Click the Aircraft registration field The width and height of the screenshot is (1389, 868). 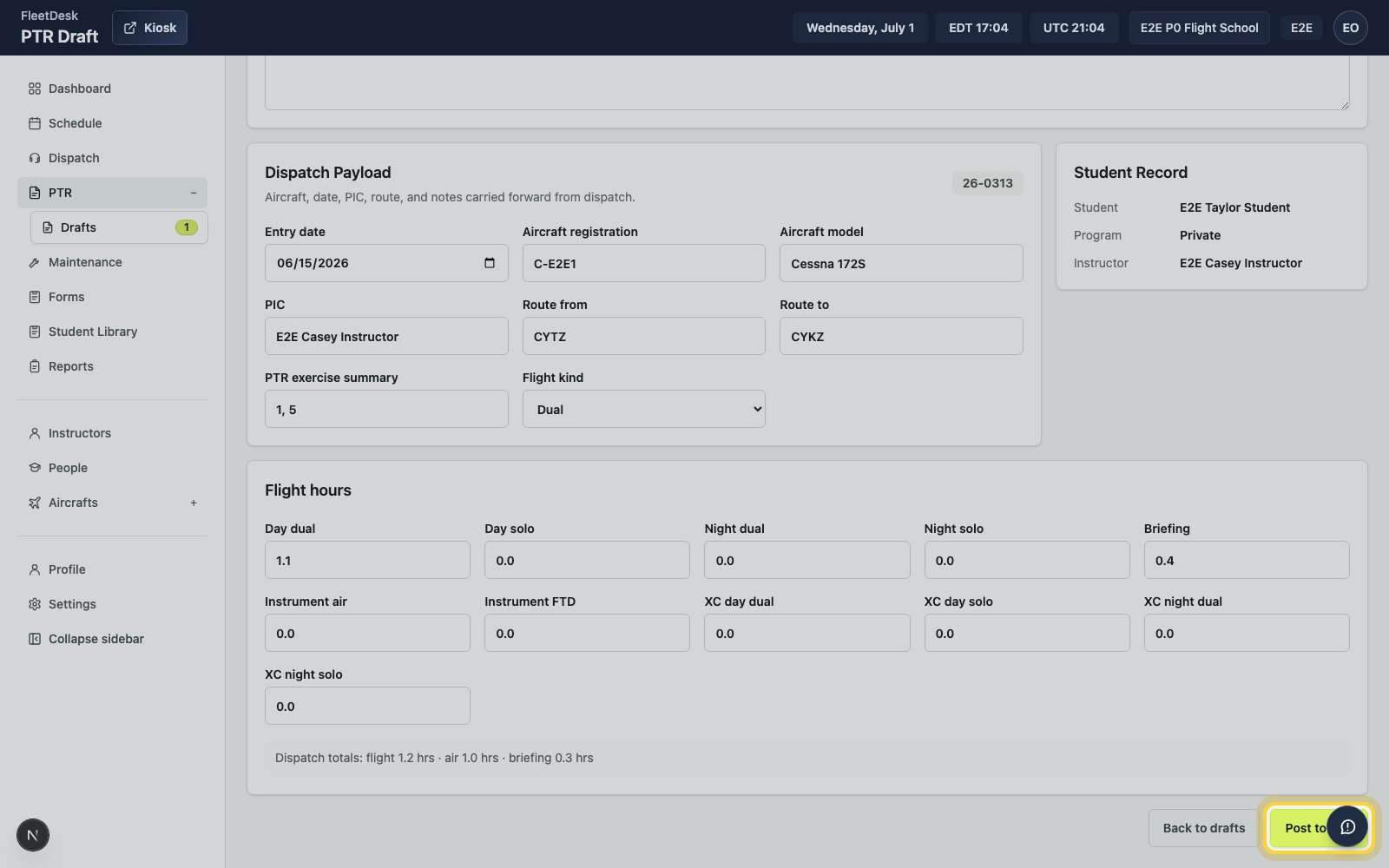click(x=643, y=263)
